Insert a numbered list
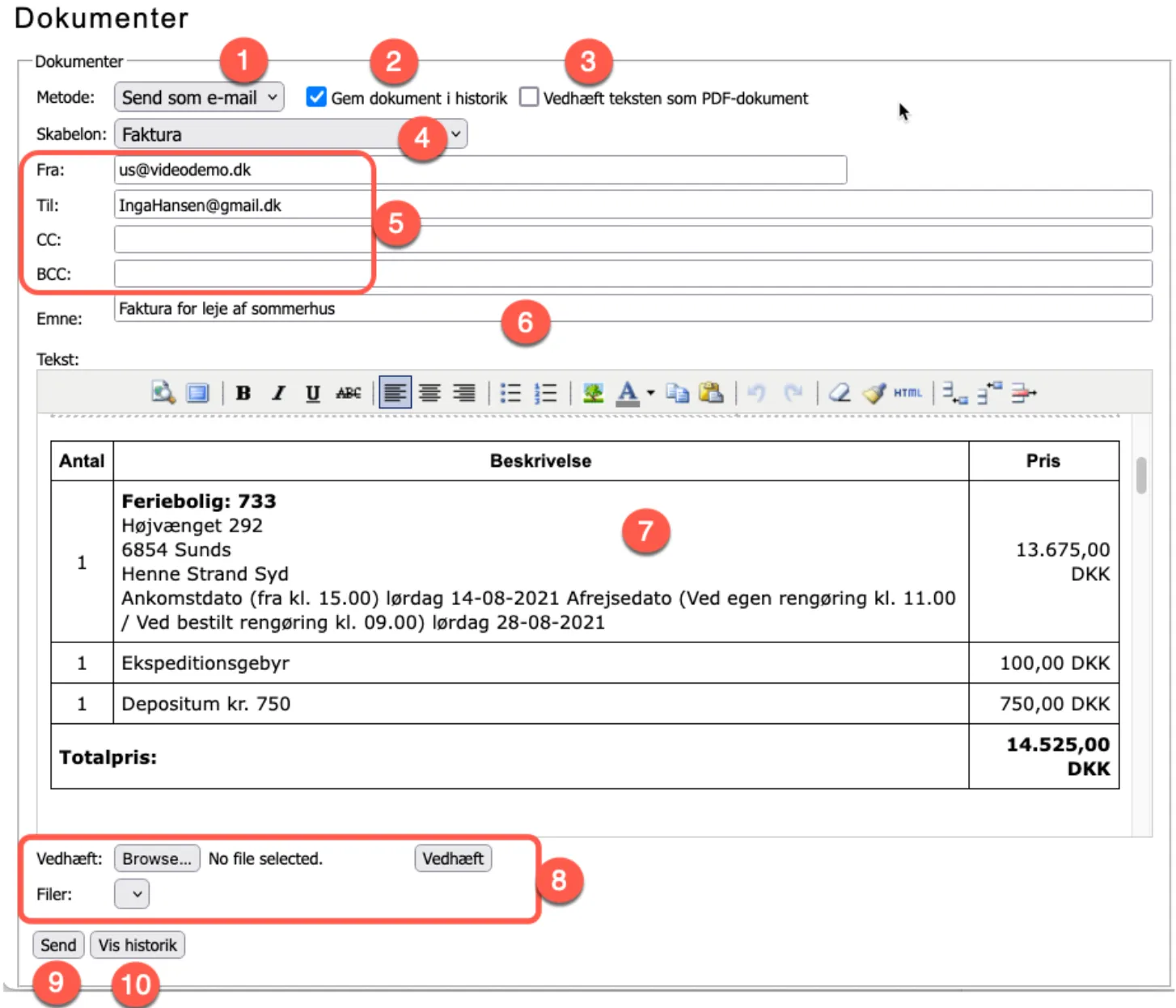This screenshot has width=1176, height=1008. [546, 393]
